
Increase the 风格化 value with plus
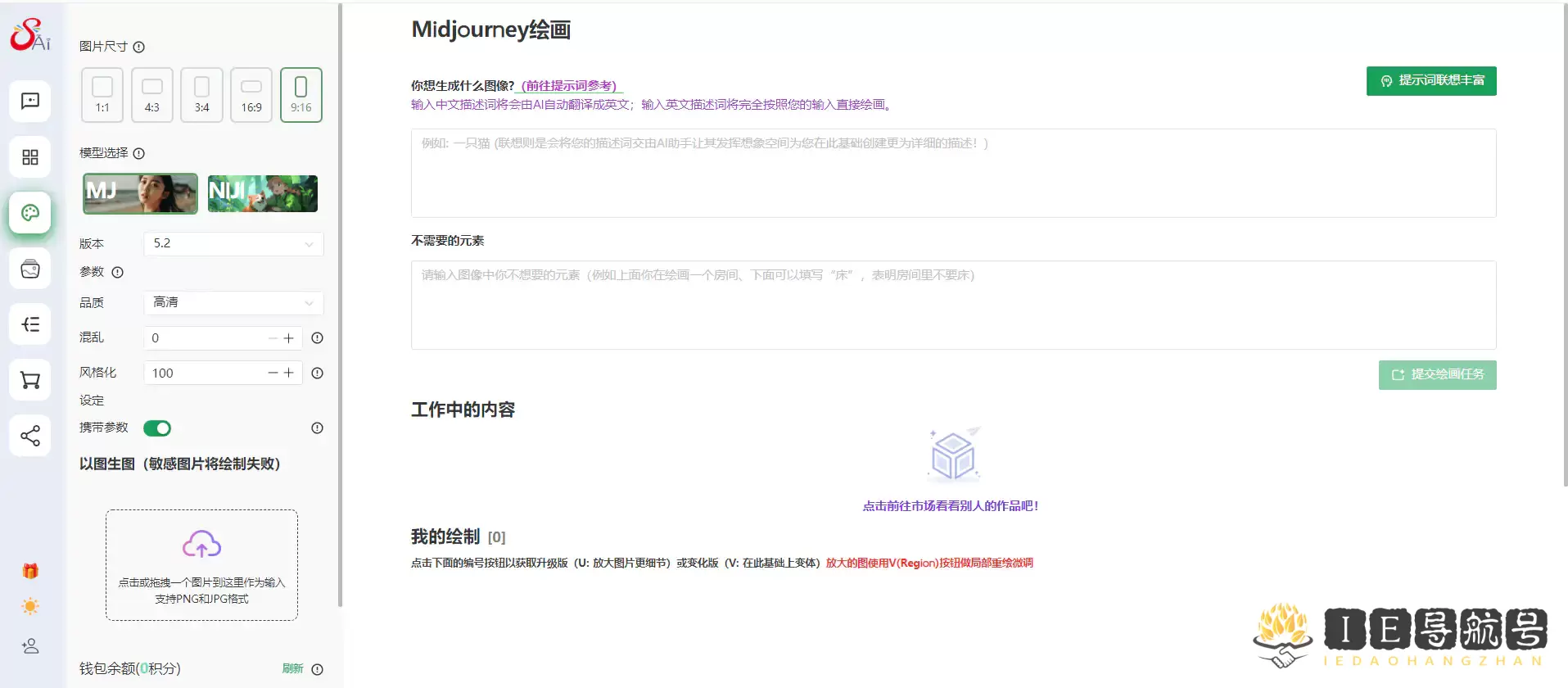click(288, 373)
